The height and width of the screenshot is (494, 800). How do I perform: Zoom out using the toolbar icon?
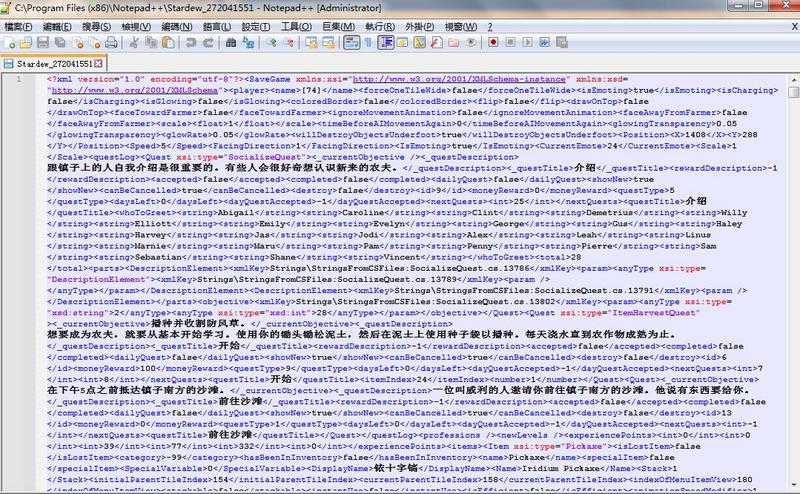pos(289,43)
